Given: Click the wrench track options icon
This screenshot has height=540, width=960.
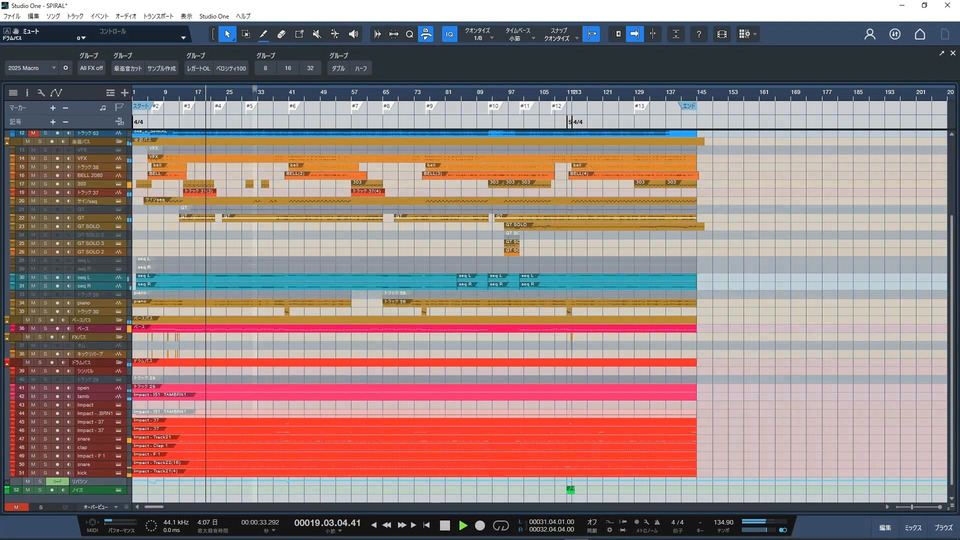Looking at the screenshot, I should tap(42, 92).
